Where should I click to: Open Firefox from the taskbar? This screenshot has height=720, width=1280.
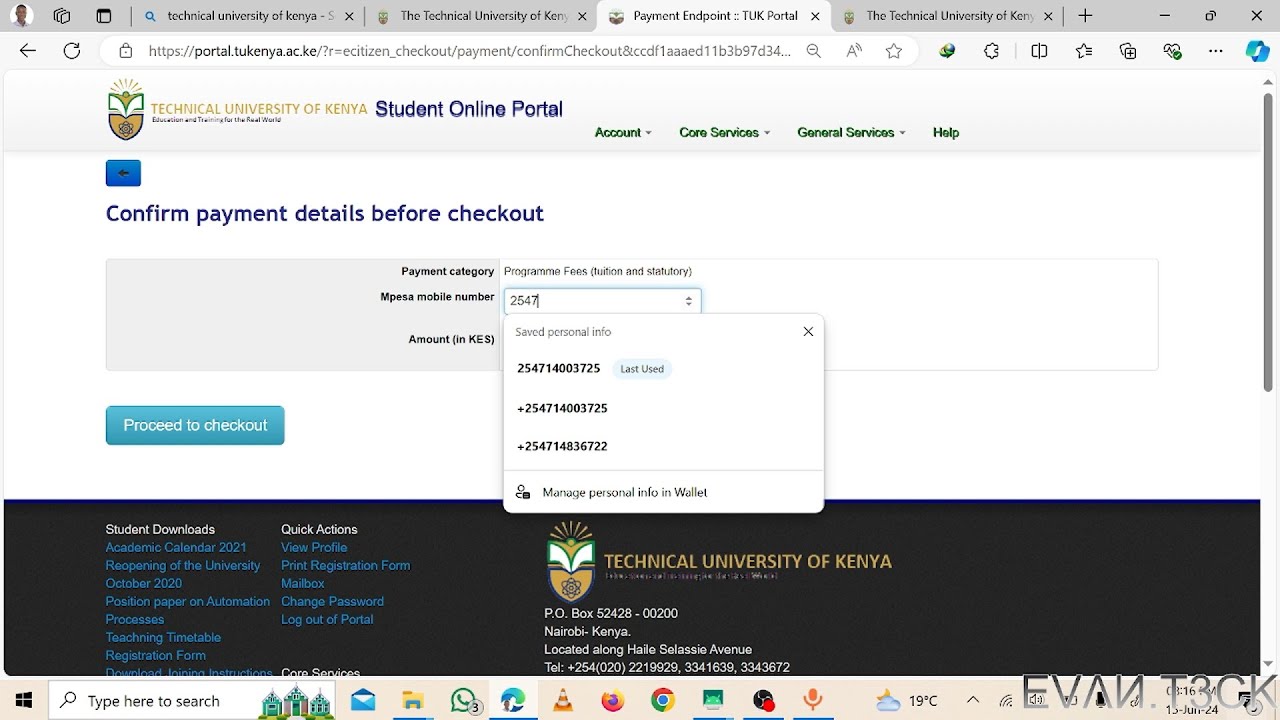612,701
